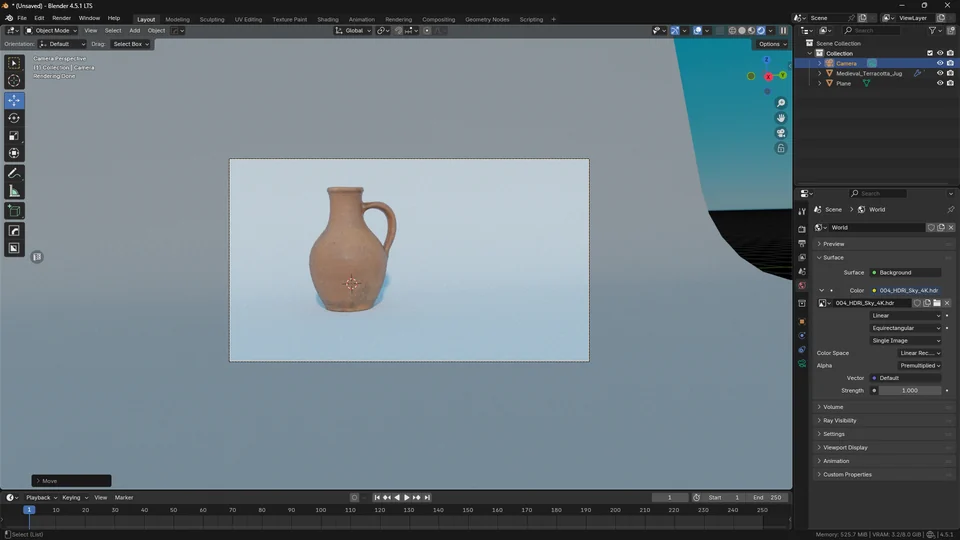Select the Add Cube tool
Viewport: 960px width, 540px height.
click(x=14, y=211)
